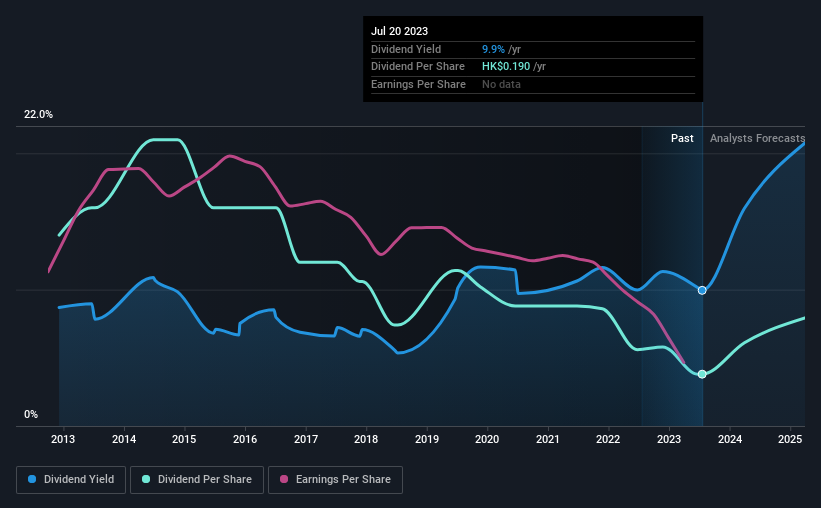Click the 2022 x-axis label
The image size is (821, 508).
pyautogui.click(x=608, y=439)
